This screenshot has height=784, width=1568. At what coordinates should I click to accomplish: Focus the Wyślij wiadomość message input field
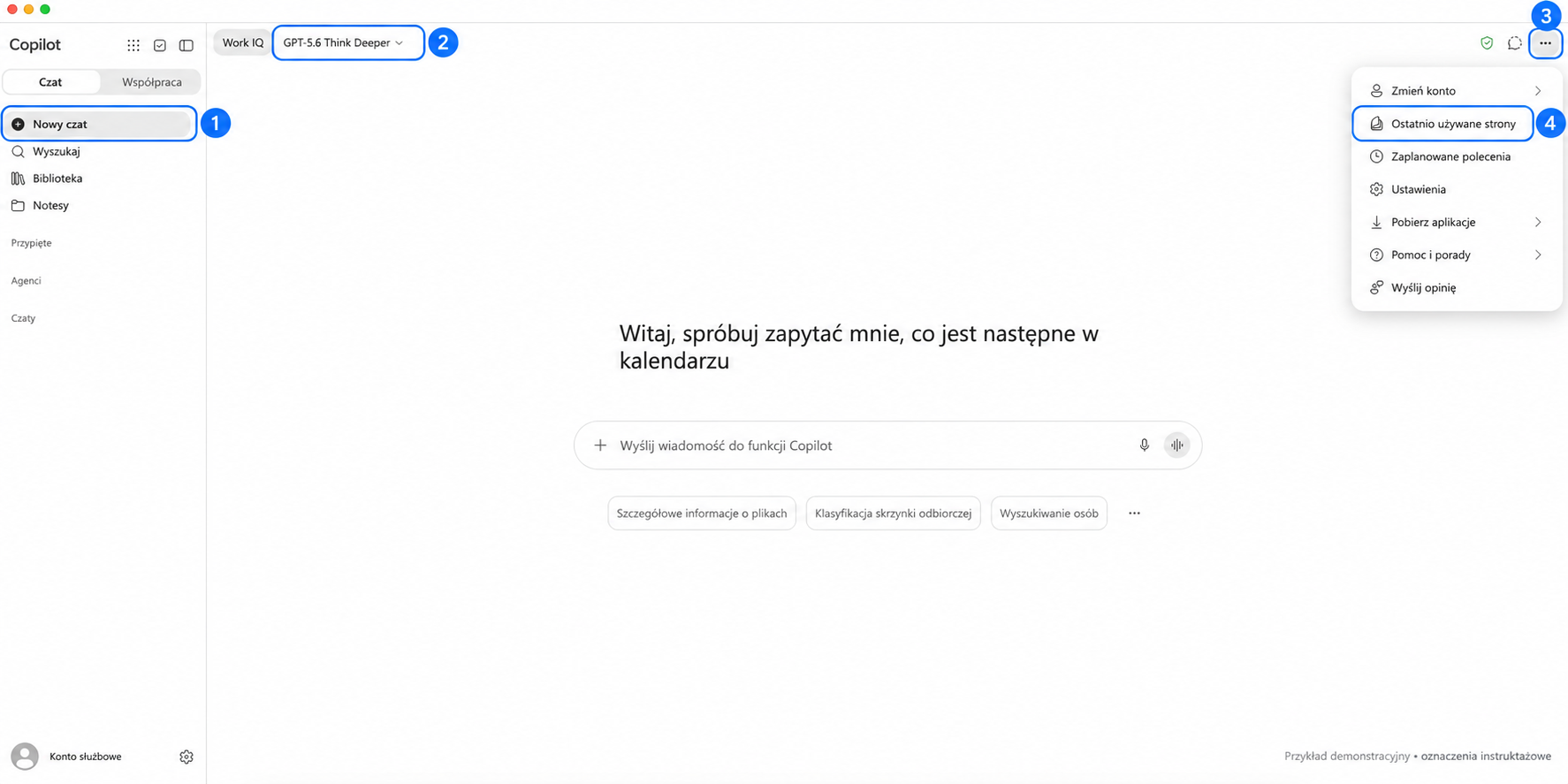[x=871, y=445]
